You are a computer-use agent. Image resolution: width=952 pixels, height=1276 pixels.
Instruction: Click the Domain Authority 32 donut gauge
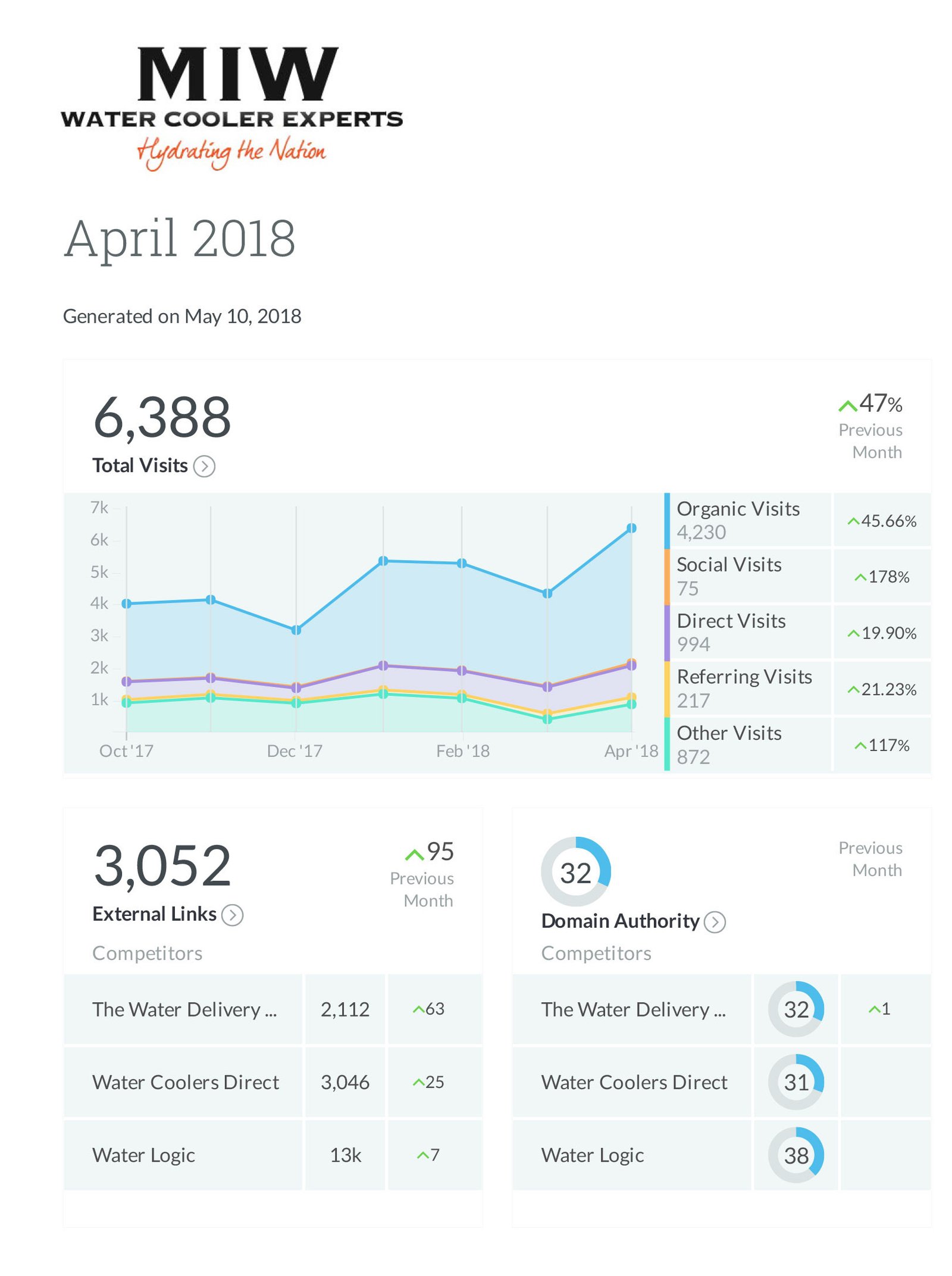575,871
